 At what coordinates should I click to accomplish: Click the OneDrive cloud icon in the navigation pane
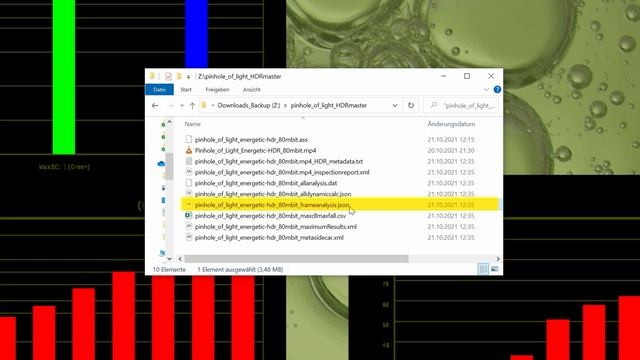coord(161,164)
